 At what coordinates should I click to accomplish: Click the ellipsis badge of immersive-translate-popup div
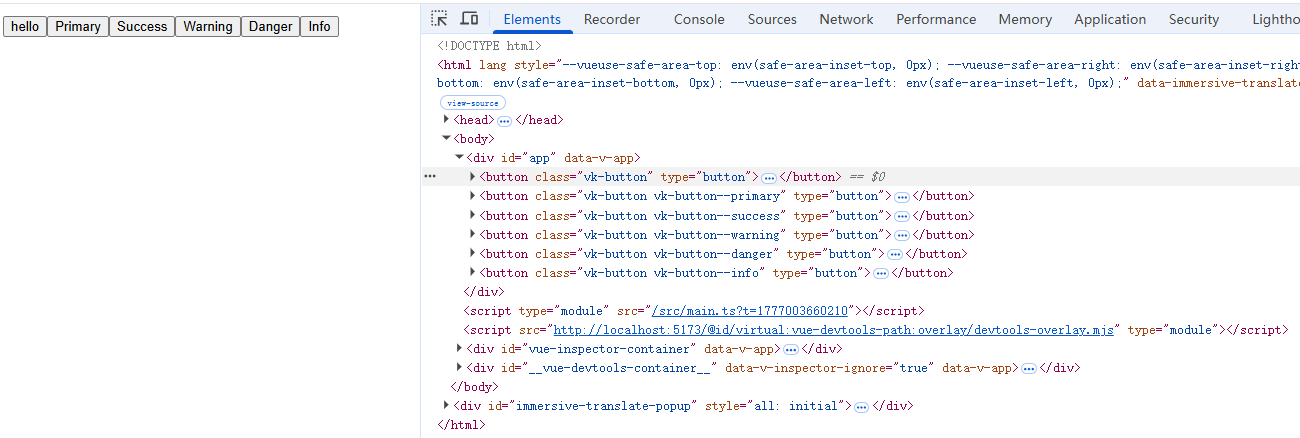(x=862, y=407)
